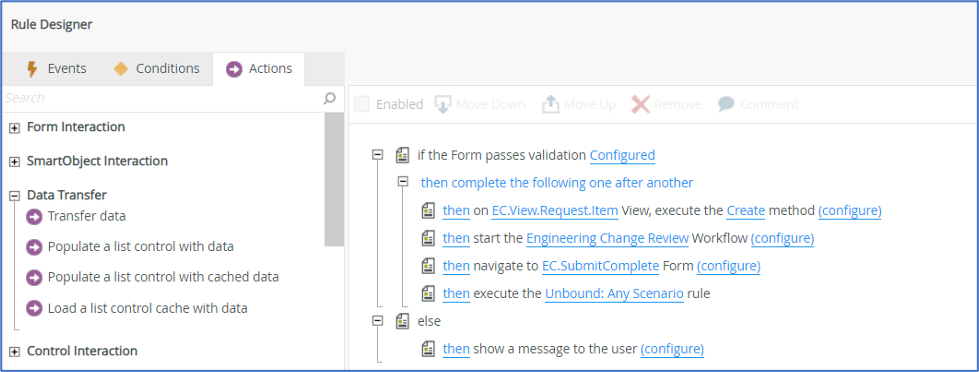Expand the Control Interaction category
This screenshot has width=979, height=372.
pyautogui.click(x=14, y=352)
